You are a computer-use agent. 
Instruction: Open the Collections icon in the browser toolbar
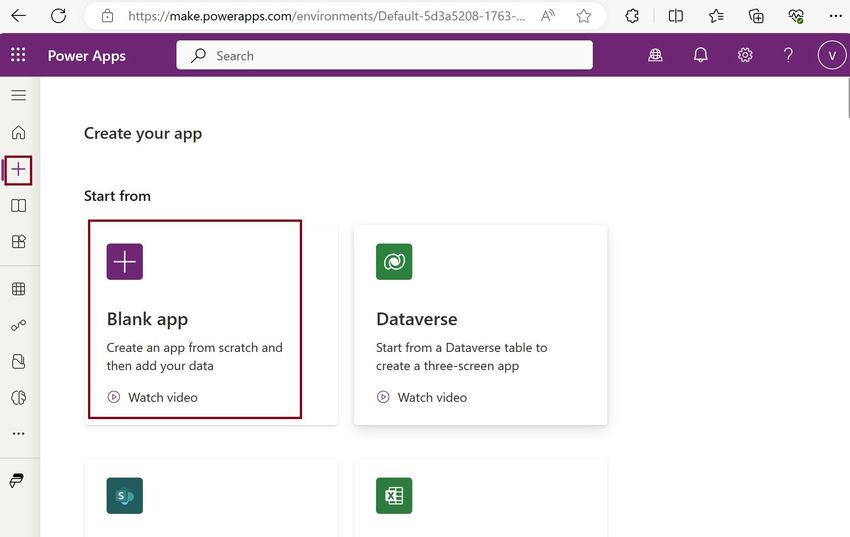coord(756,16)
